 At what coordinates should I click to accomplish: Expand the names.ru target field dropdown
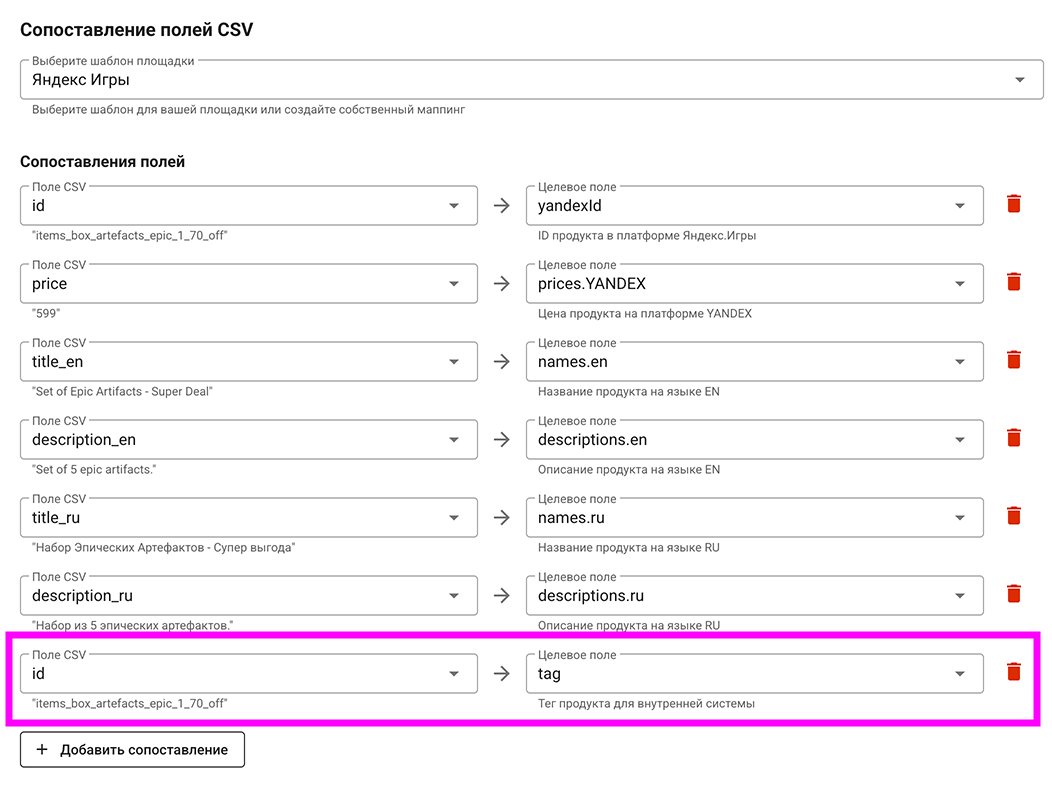click(x=754, y=518)
